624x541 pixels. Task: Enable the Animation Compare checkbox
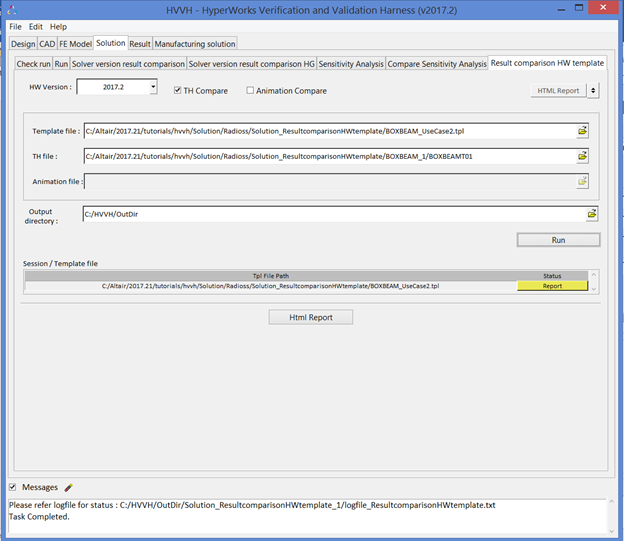[250, 91]
